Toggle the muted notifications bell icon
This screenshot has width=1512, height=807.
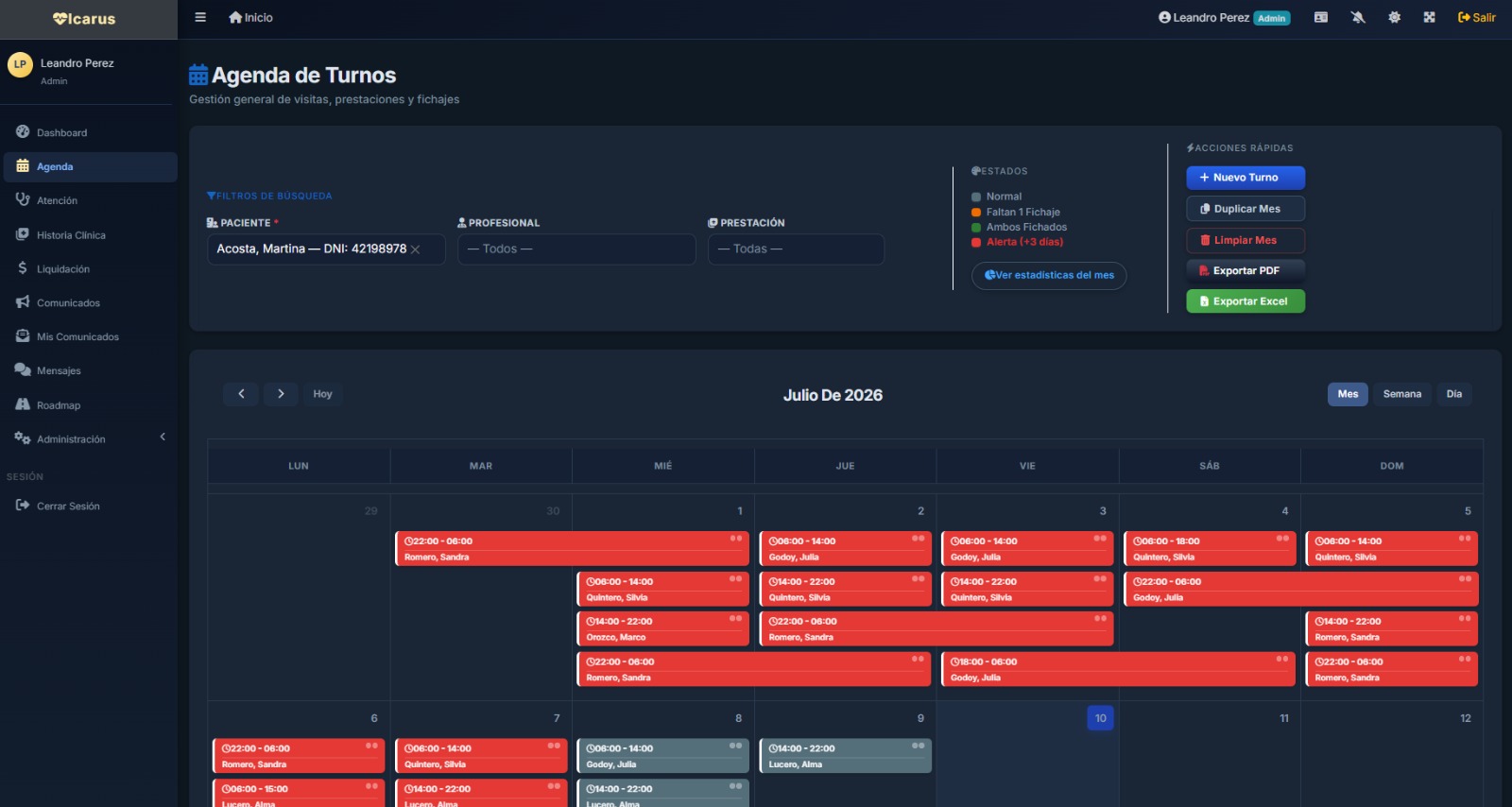tap(1358, 17)
